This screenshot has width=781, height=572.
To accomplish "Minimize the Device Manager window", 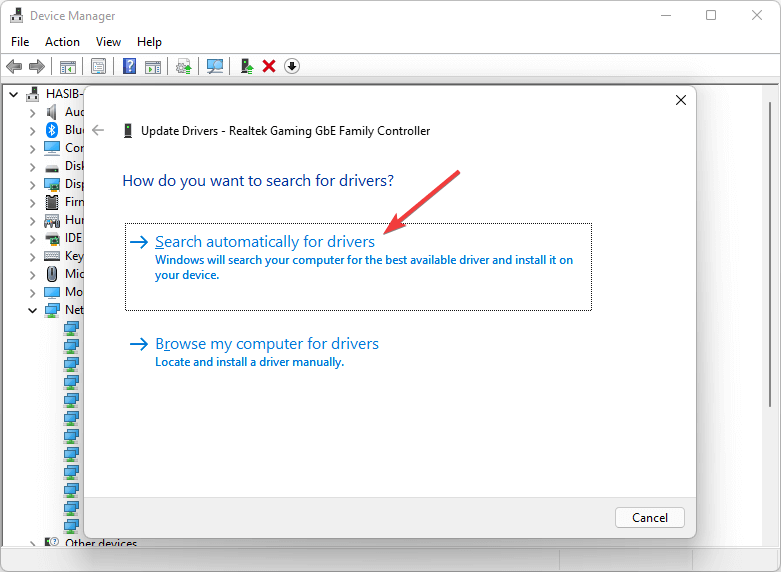I will (666, 15).
